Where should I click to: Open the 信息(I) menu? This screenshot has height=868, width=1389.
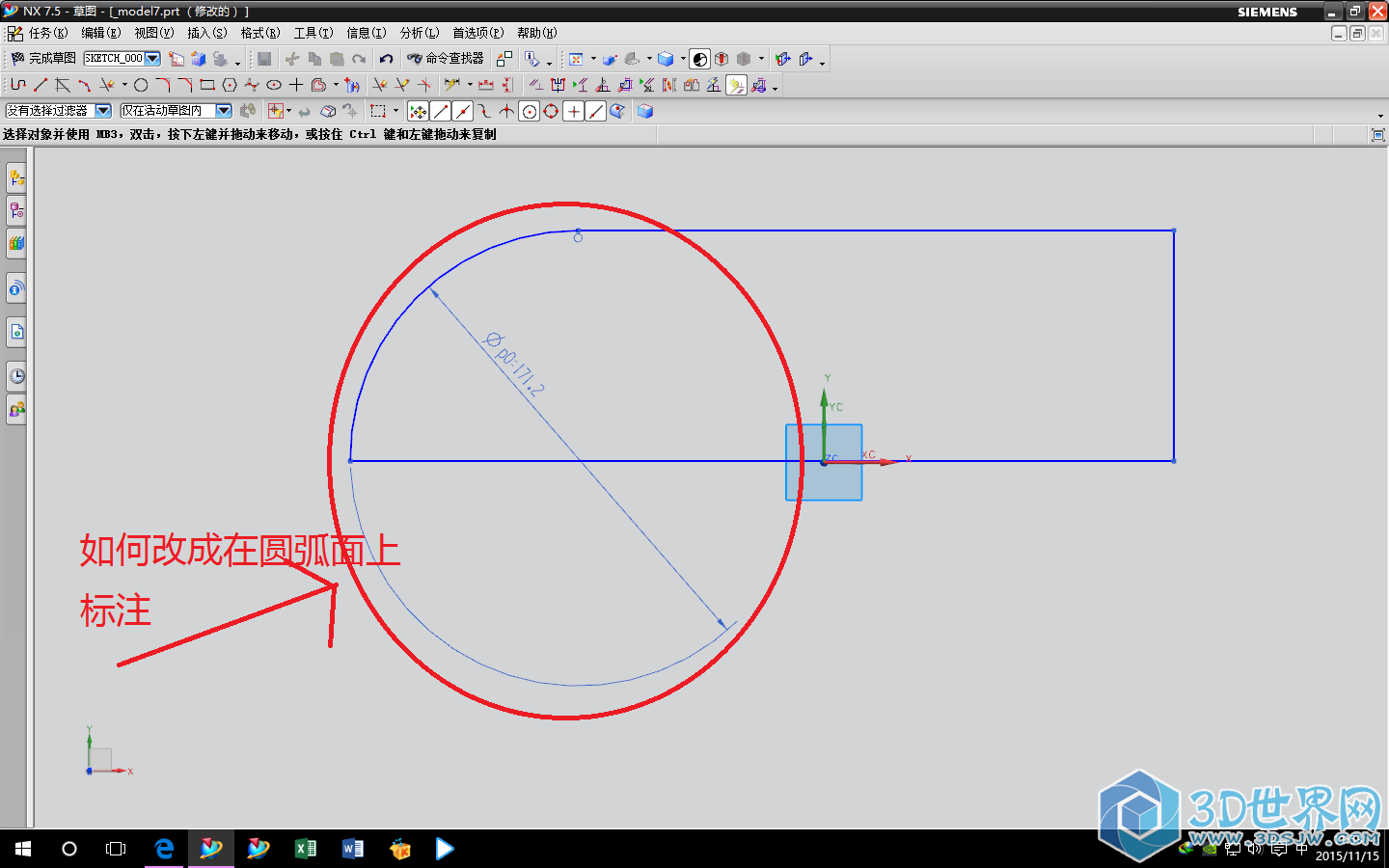click(x=367, y=33)
